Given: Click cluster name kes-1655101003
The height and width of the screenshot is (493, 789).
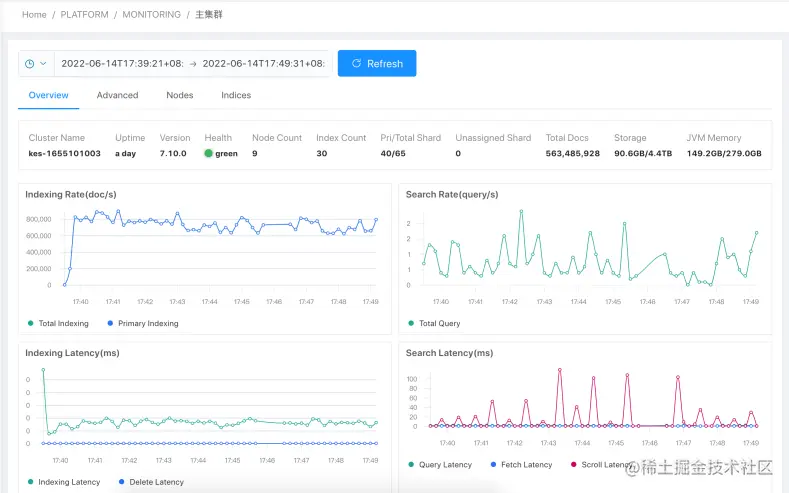Looking at the screenshot, I should [64, 153].
